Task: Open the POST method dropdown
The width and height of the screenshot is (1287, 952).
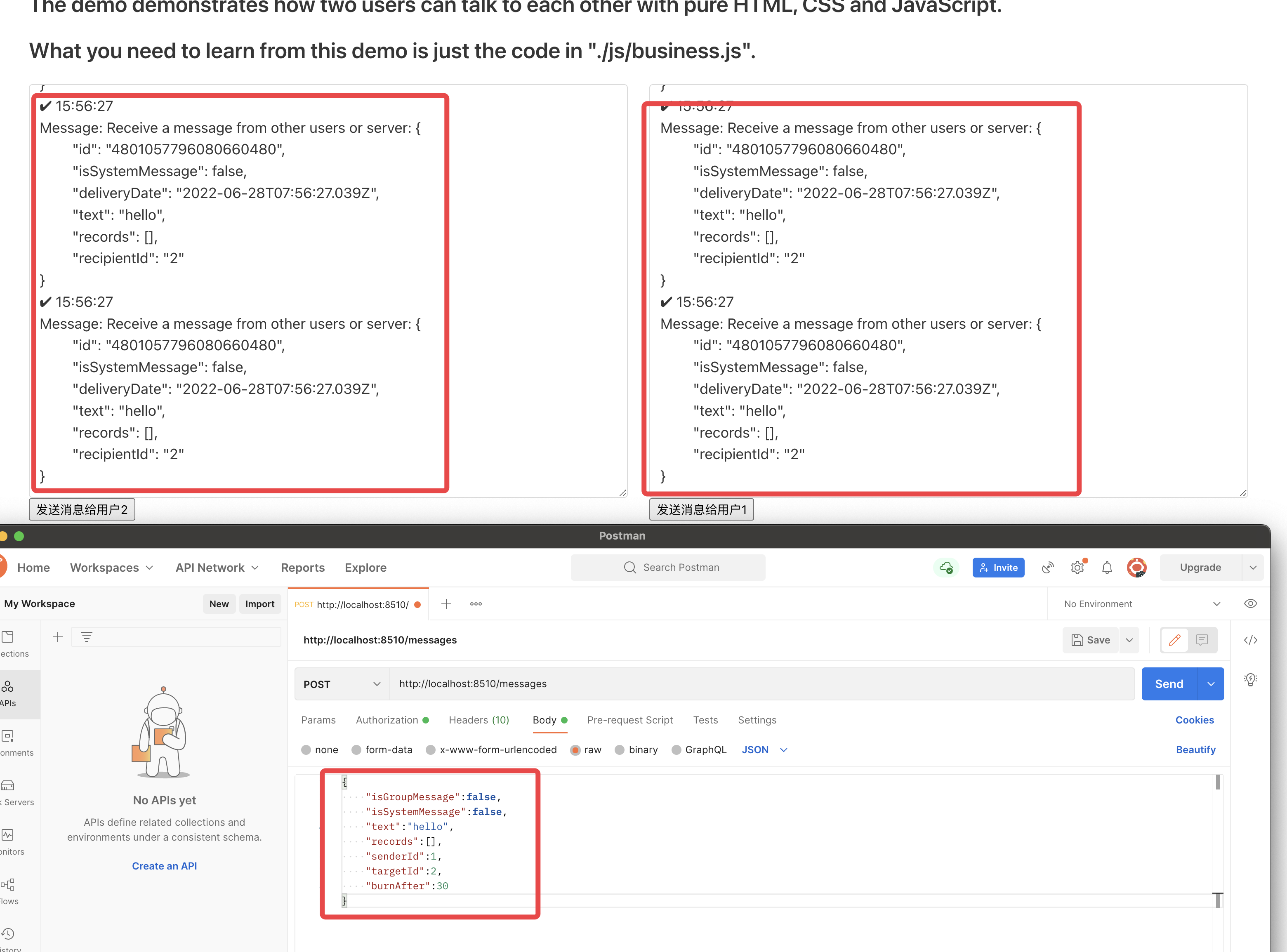Action: coord(341,684)
